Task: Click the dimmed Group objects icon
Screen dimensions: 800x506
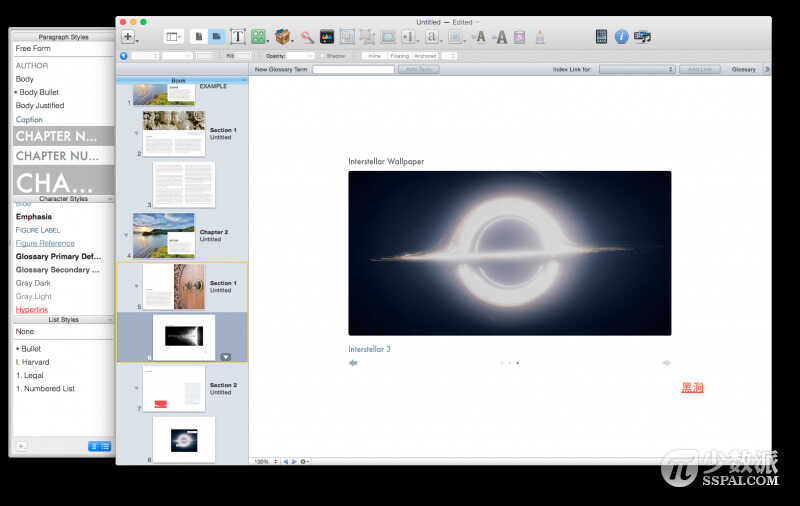Action: tap(367, 37)
